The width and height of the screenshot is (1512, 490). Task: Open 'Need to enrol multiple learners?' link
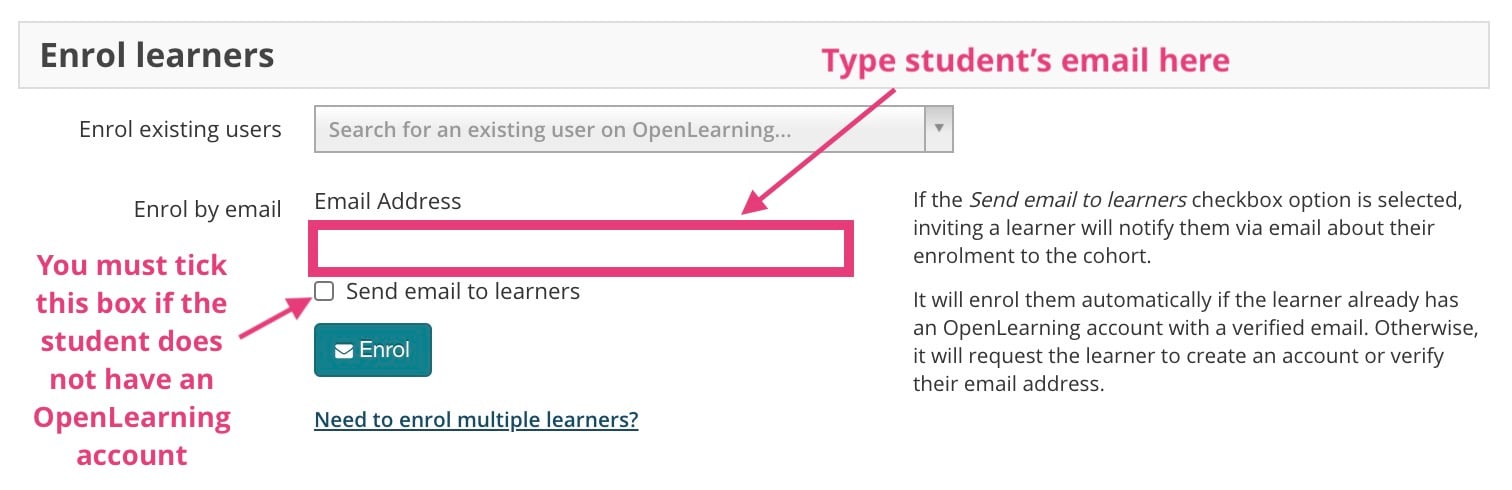pos(476,419)
